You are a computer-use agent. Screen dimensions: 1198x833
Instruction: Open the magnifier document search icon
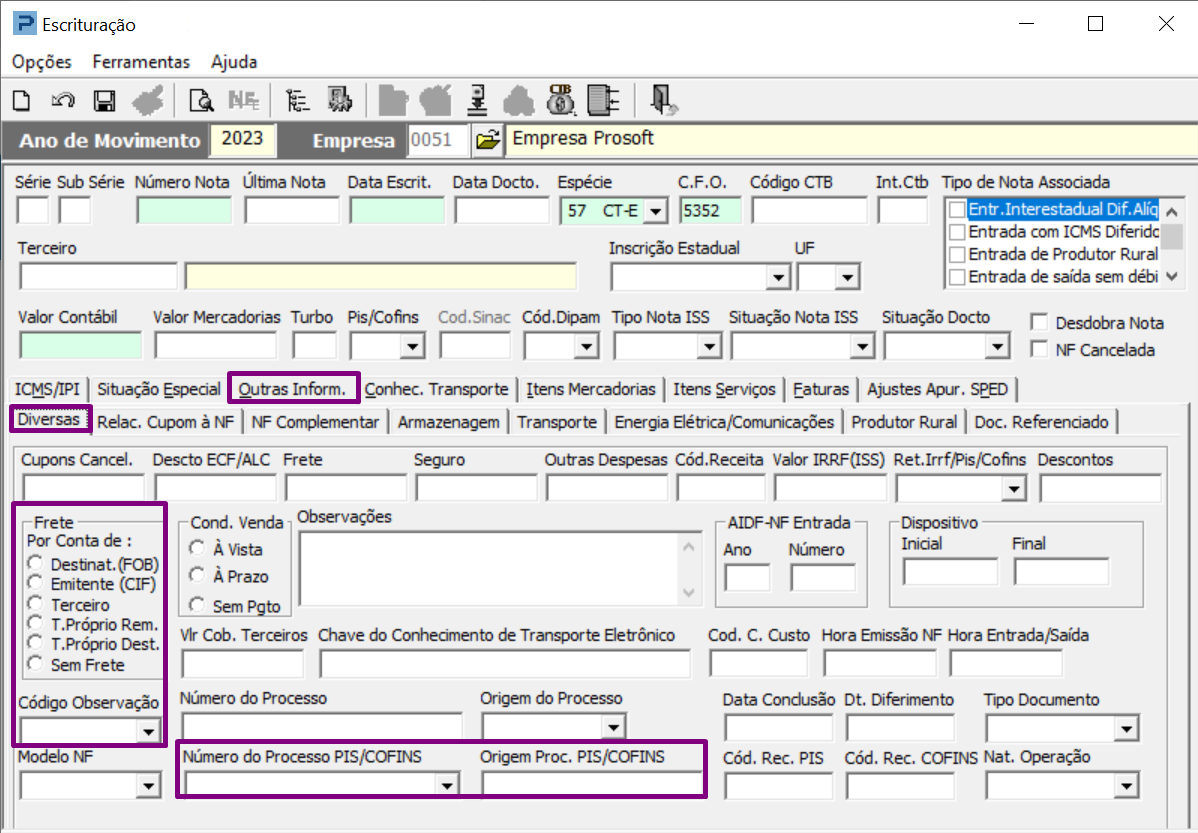pyautogui.click(x=201, y=100)
